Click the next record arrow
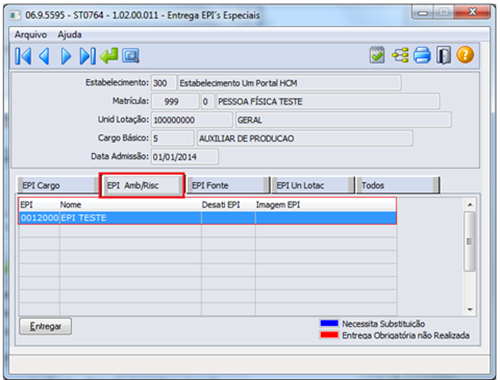Image resolution: width=500 pixels, height=380 pixels. point(66,56)
